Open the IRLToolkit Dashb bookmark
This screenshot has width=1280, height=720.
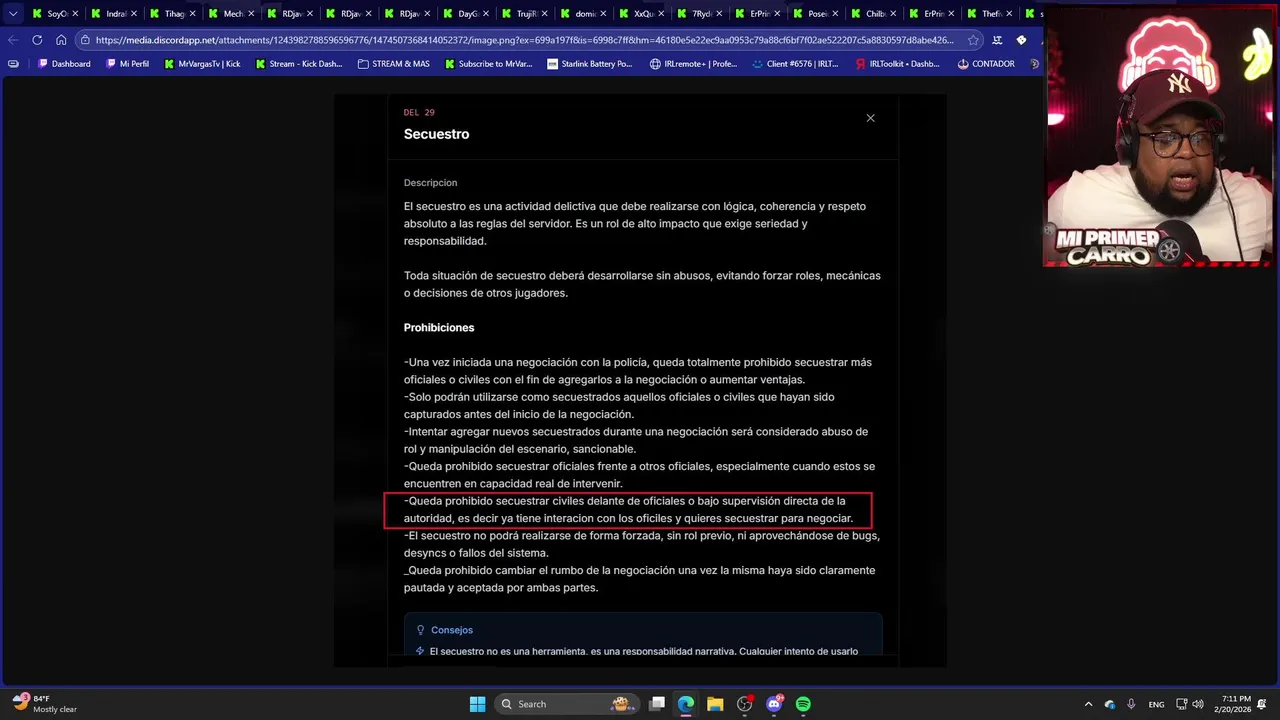[898, 64]
